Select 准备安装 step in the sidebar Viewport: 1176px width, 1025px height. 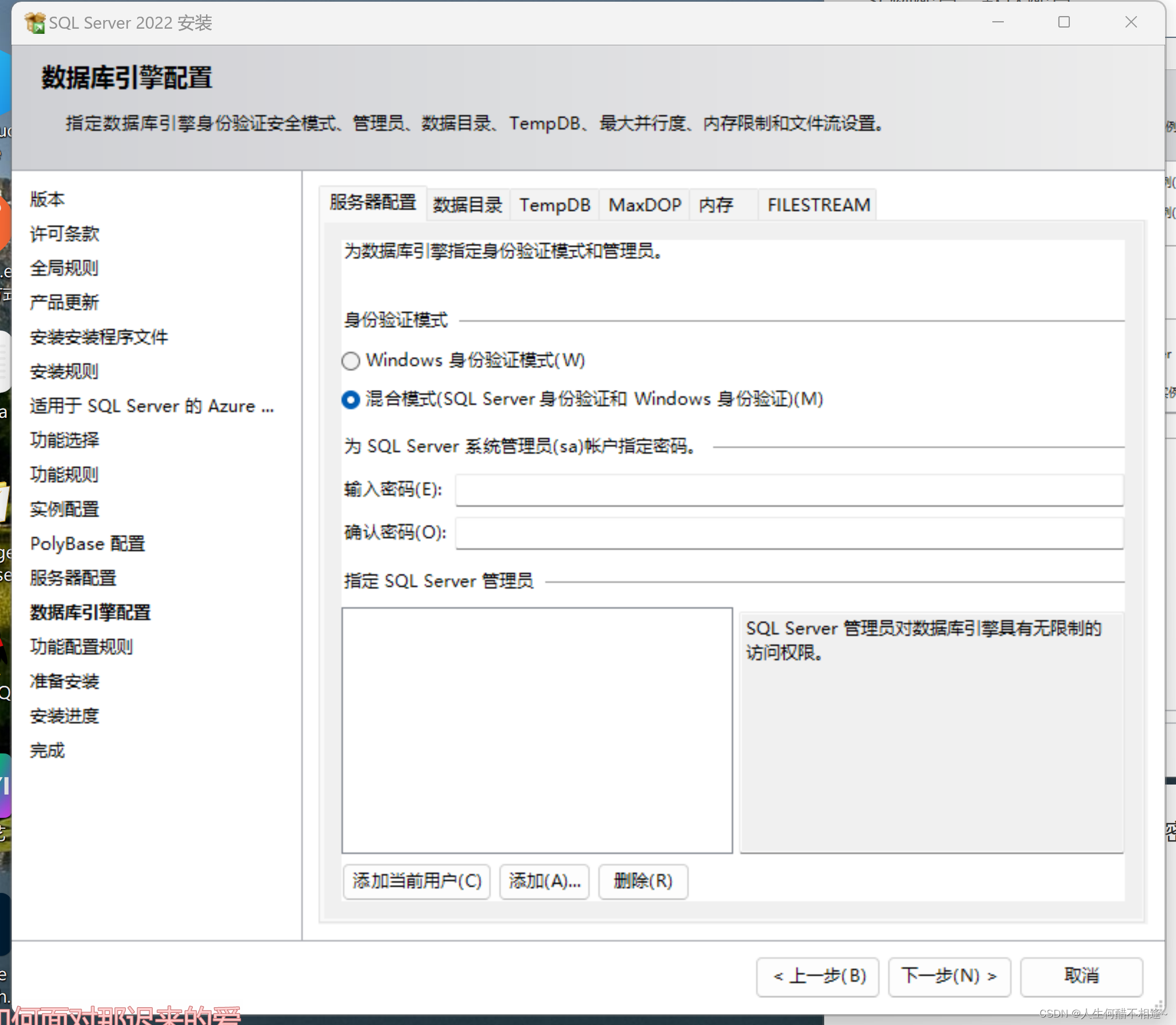pos(65,681)
